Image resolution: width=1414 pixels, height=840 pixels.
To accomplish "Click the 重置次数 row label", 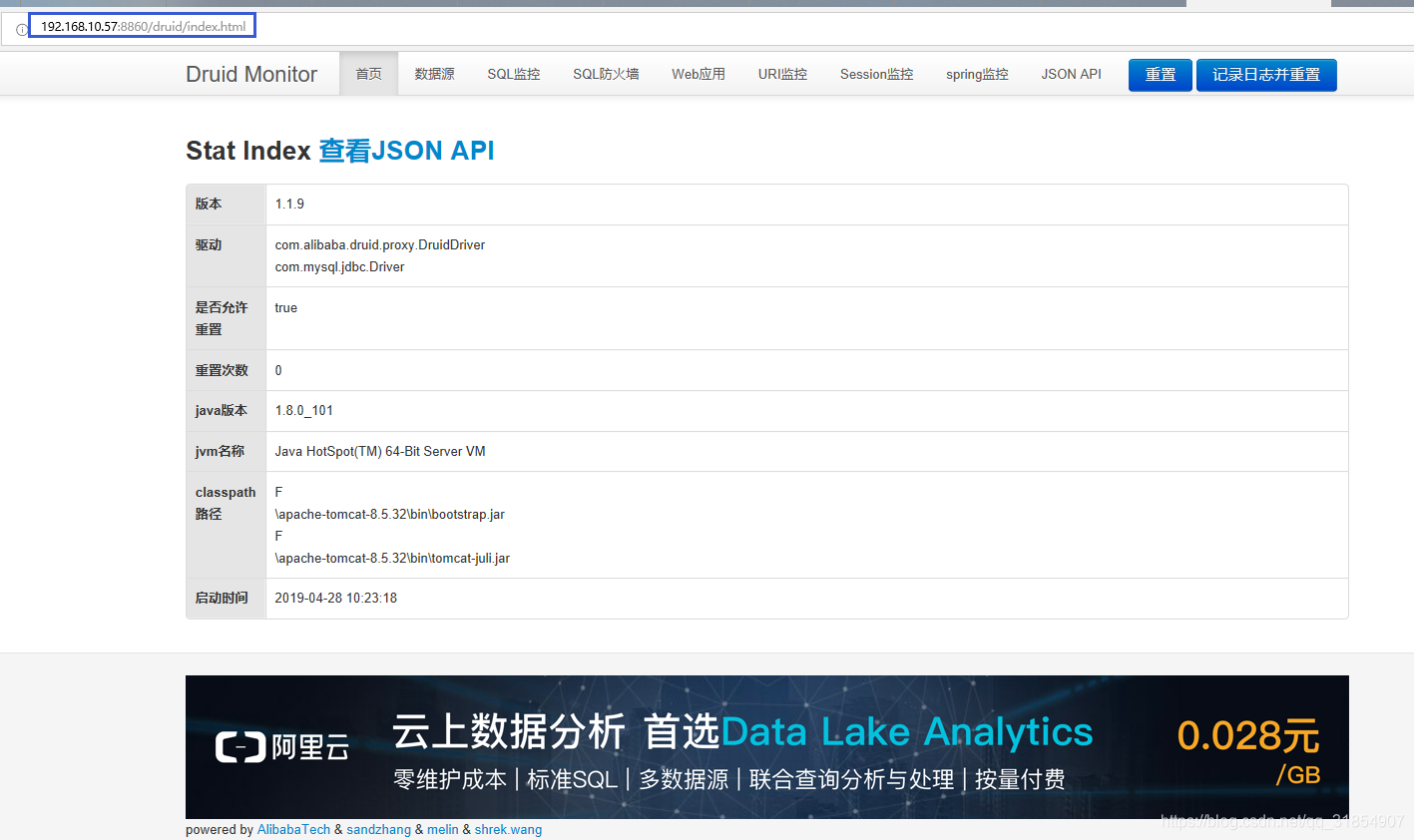I will click(x=222, y=370).
